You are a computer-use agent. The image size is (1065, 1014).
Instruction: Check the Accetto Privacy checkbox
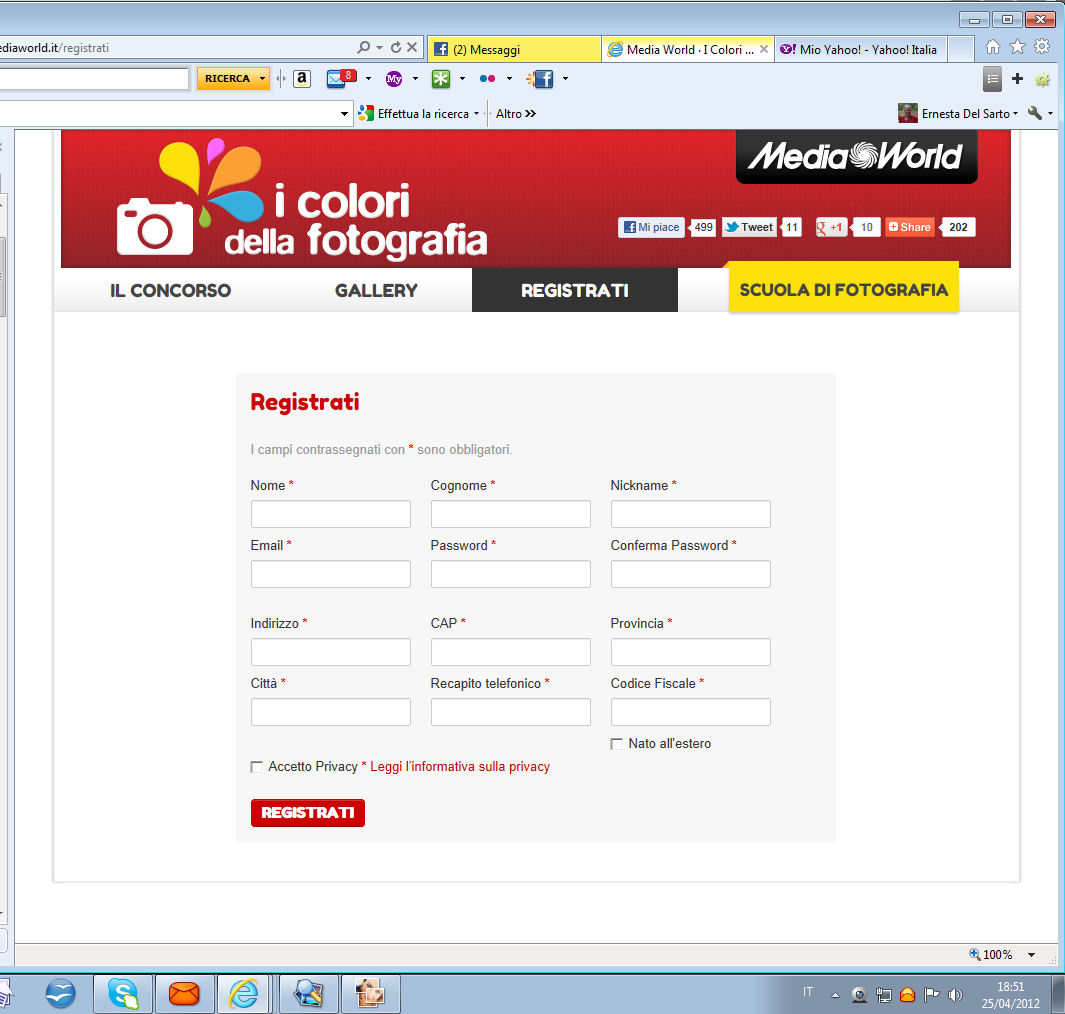click(257, 767)
